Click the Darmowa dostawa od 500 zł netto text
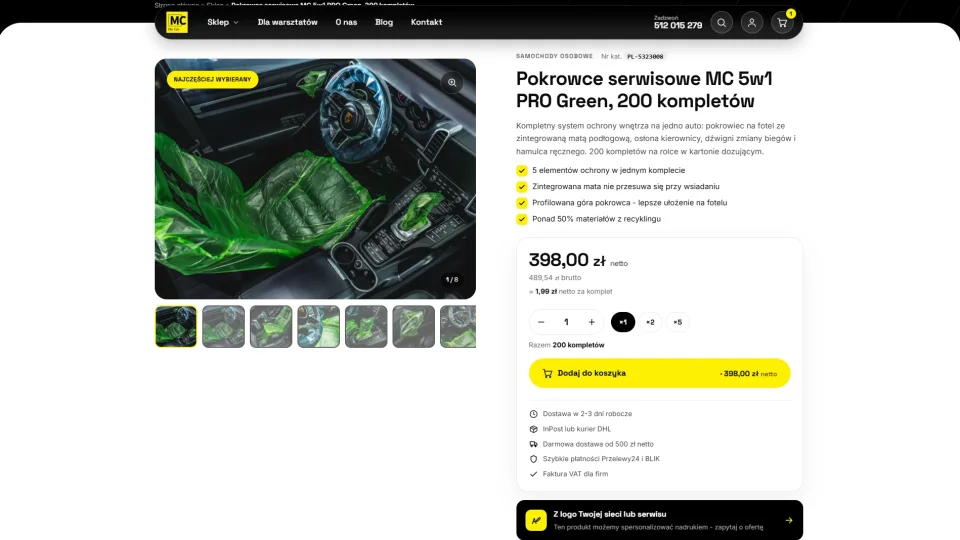Viewport: 960px width, 540px height. [x=598, y=444]
